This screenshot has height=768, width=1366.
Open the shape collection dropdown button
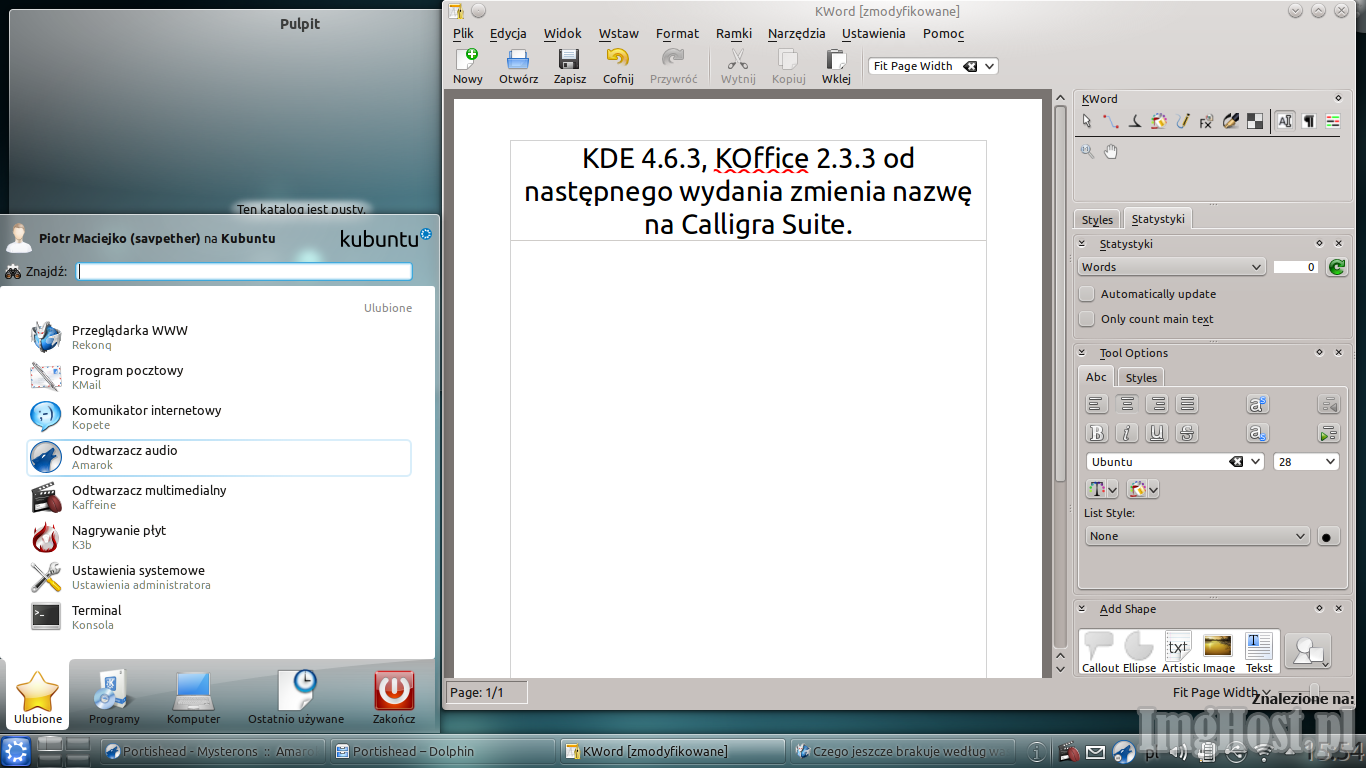pyautogui.click(x=1308, y=651)
